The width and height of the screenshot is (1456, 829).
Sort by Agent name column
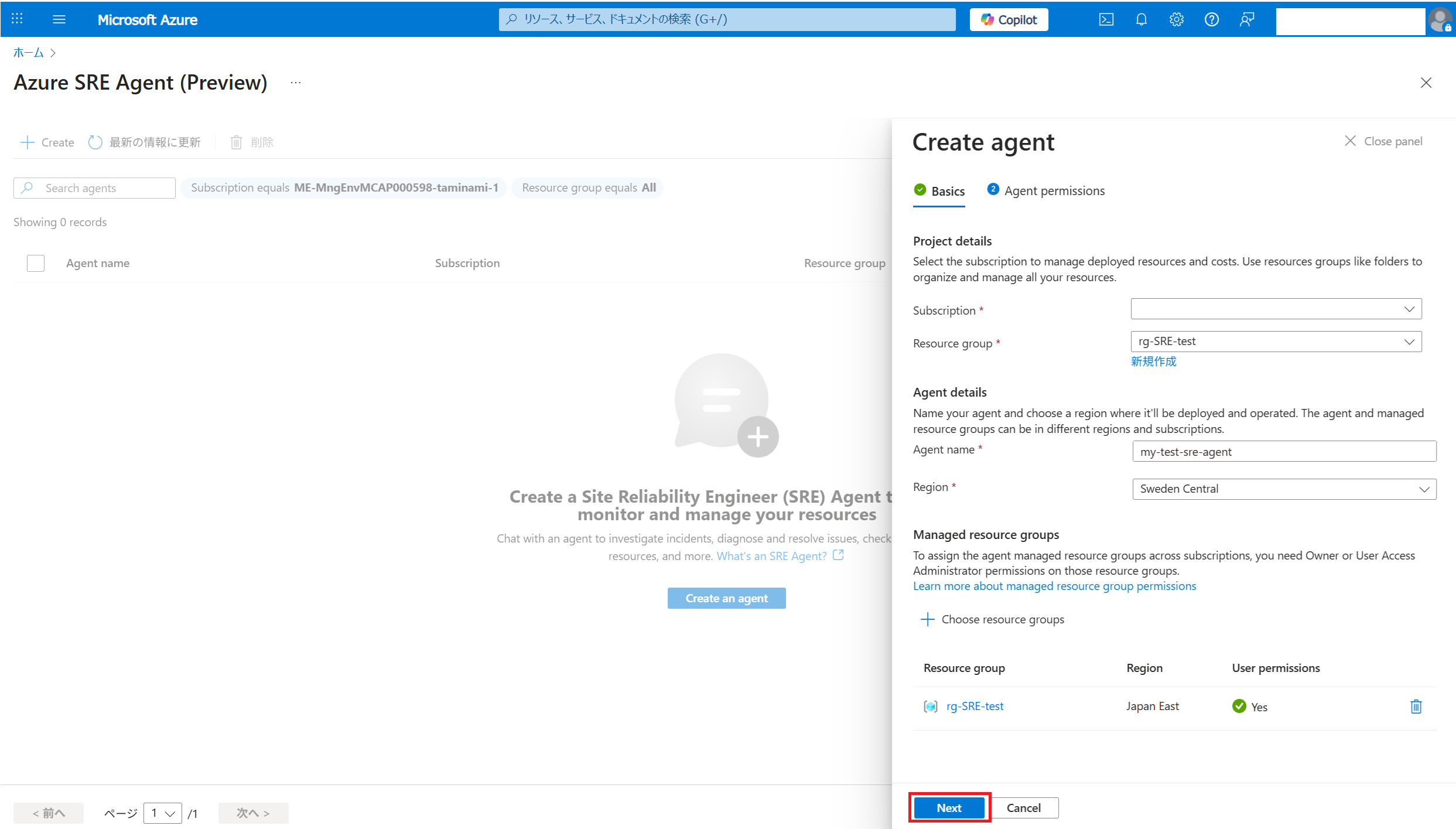click(98, 263)
